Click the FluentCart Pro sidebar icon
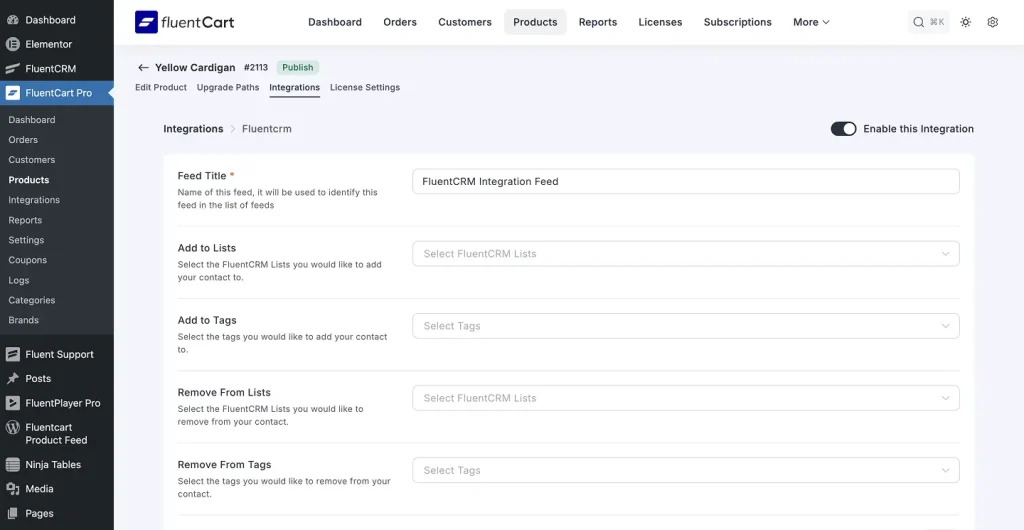This screenshot has width=1024, height=530. (12, 93)
